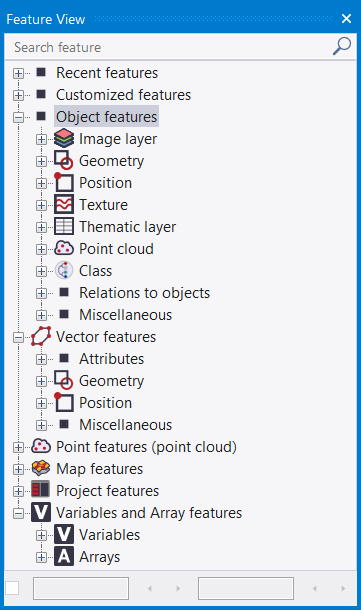Select the Variables tree item

click(x=109, y=535)
